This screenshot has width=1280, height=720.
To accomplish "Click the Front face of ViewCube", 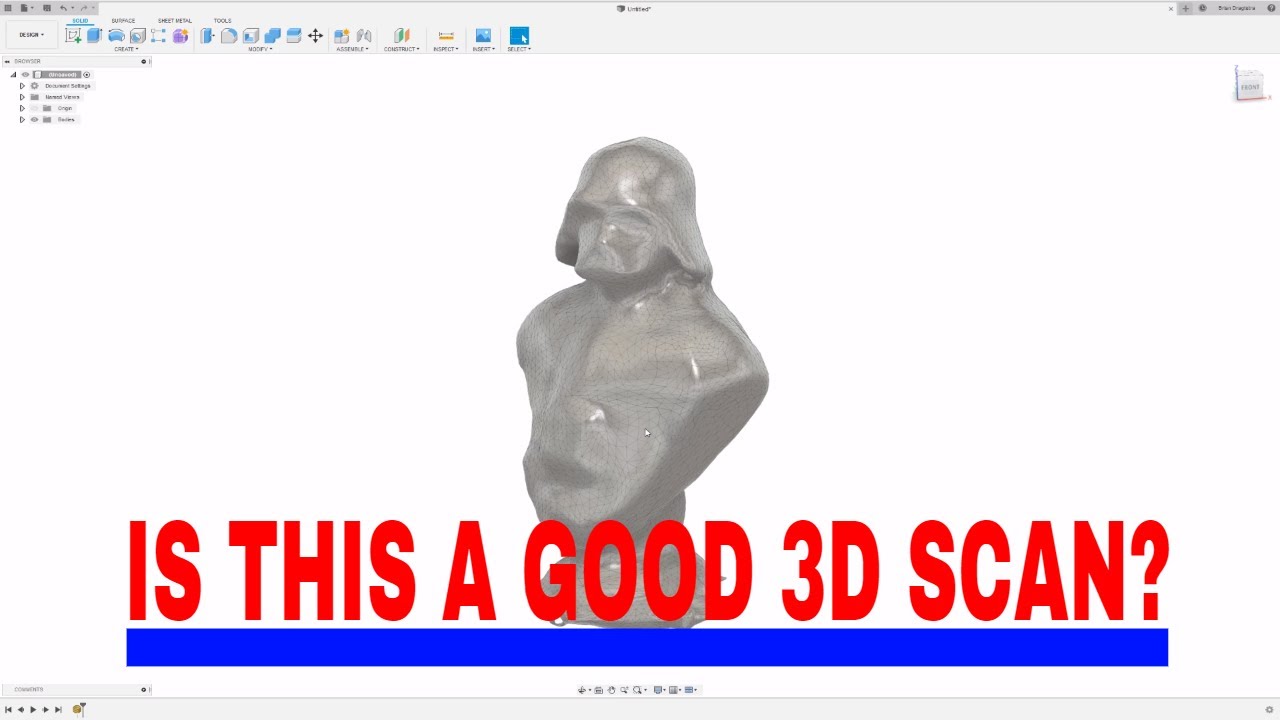I will click(1250, 87).
